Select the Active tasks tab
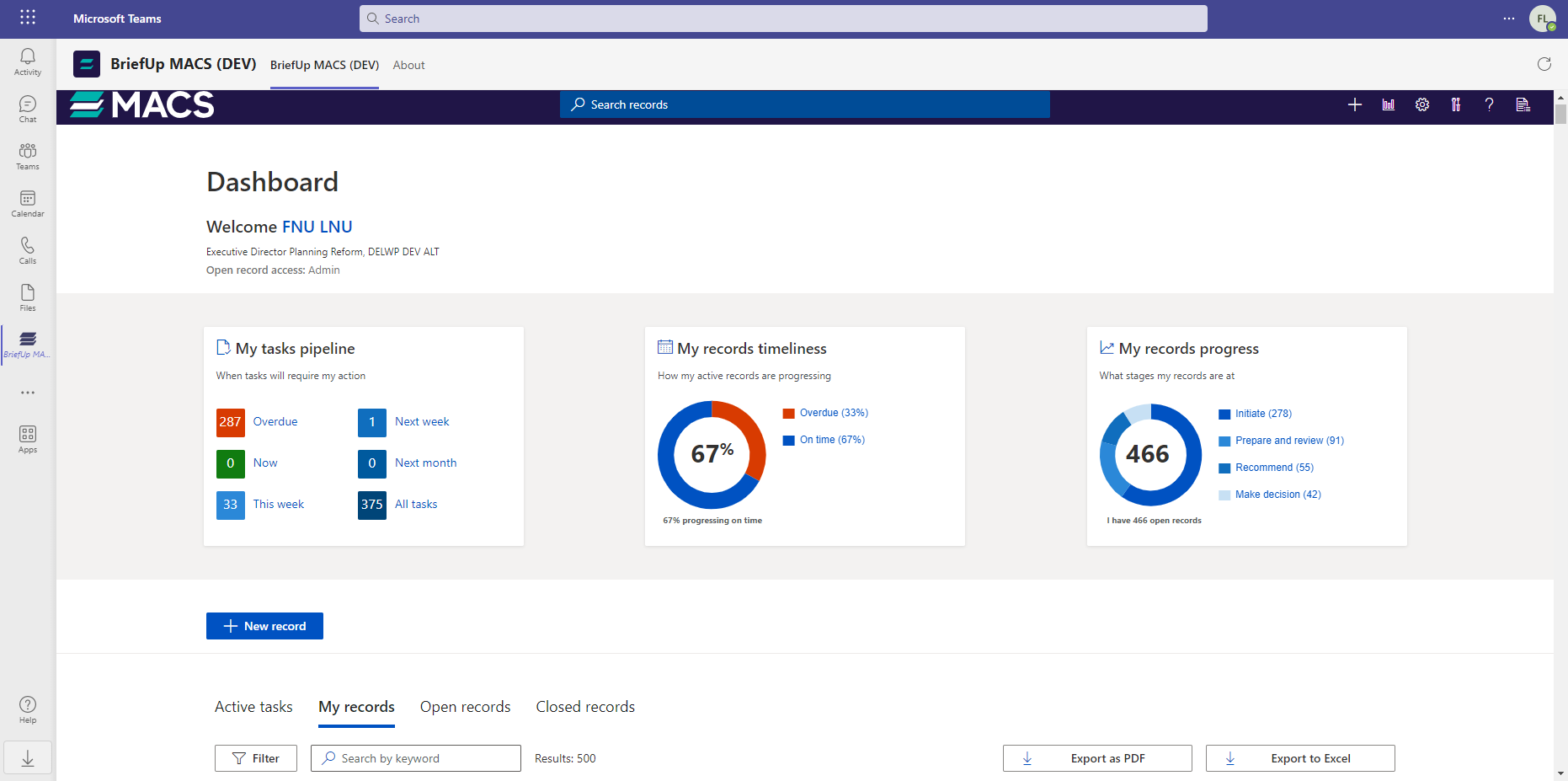This screenshot has height=781, width=1568. click(x=253, y=707)
